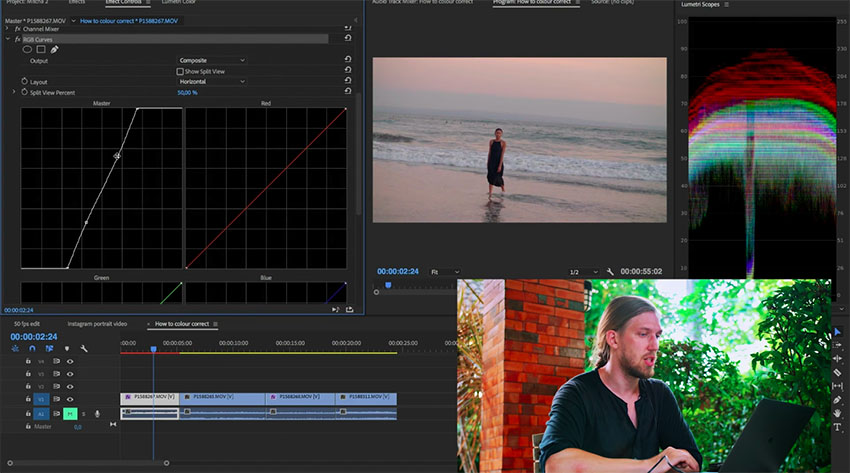
Task: Click the red curve in the Red channel graph
Action: 266,189
